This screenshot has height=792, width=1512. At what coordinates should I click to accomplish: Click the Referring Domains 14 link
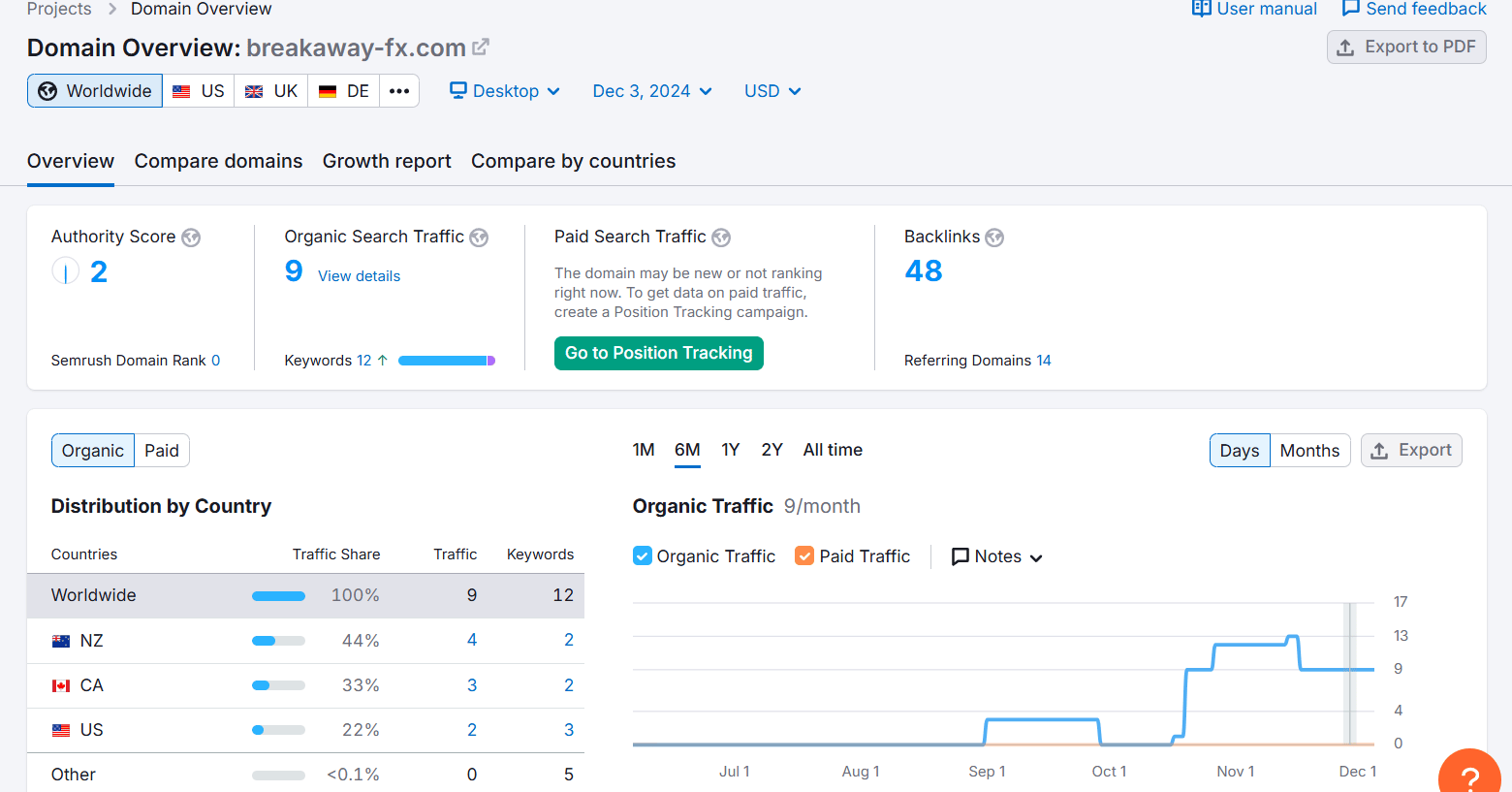click(1043, 361)
